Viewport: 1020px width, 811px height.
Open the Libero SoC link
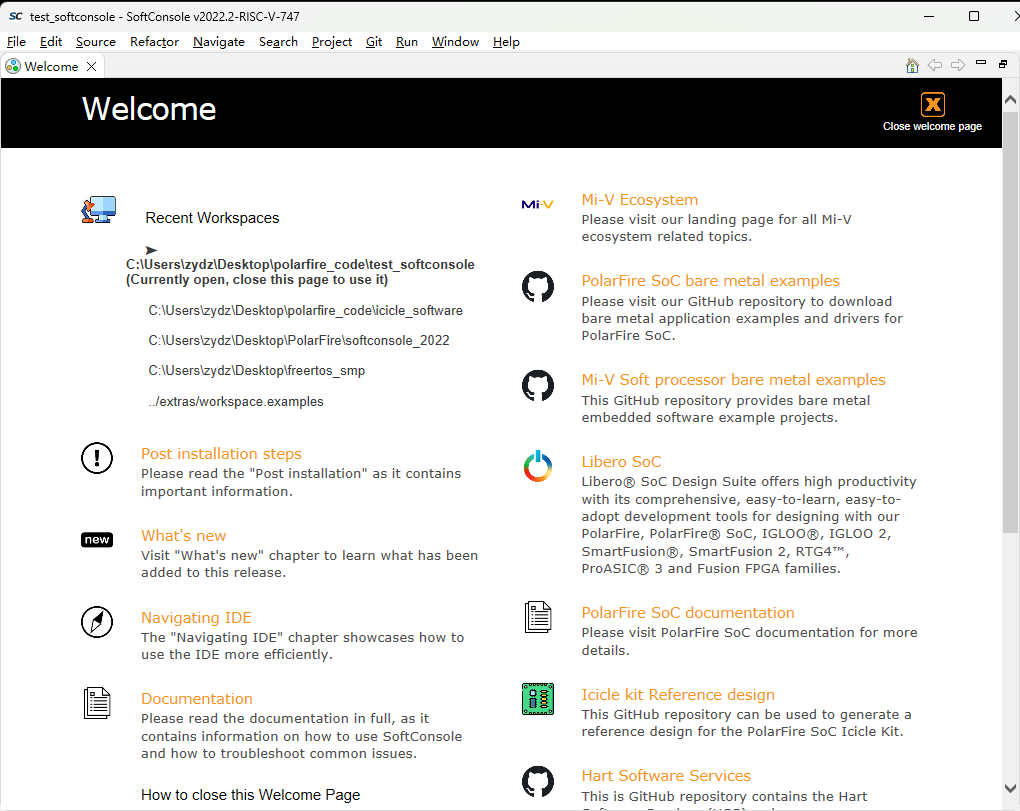(621, 461)
